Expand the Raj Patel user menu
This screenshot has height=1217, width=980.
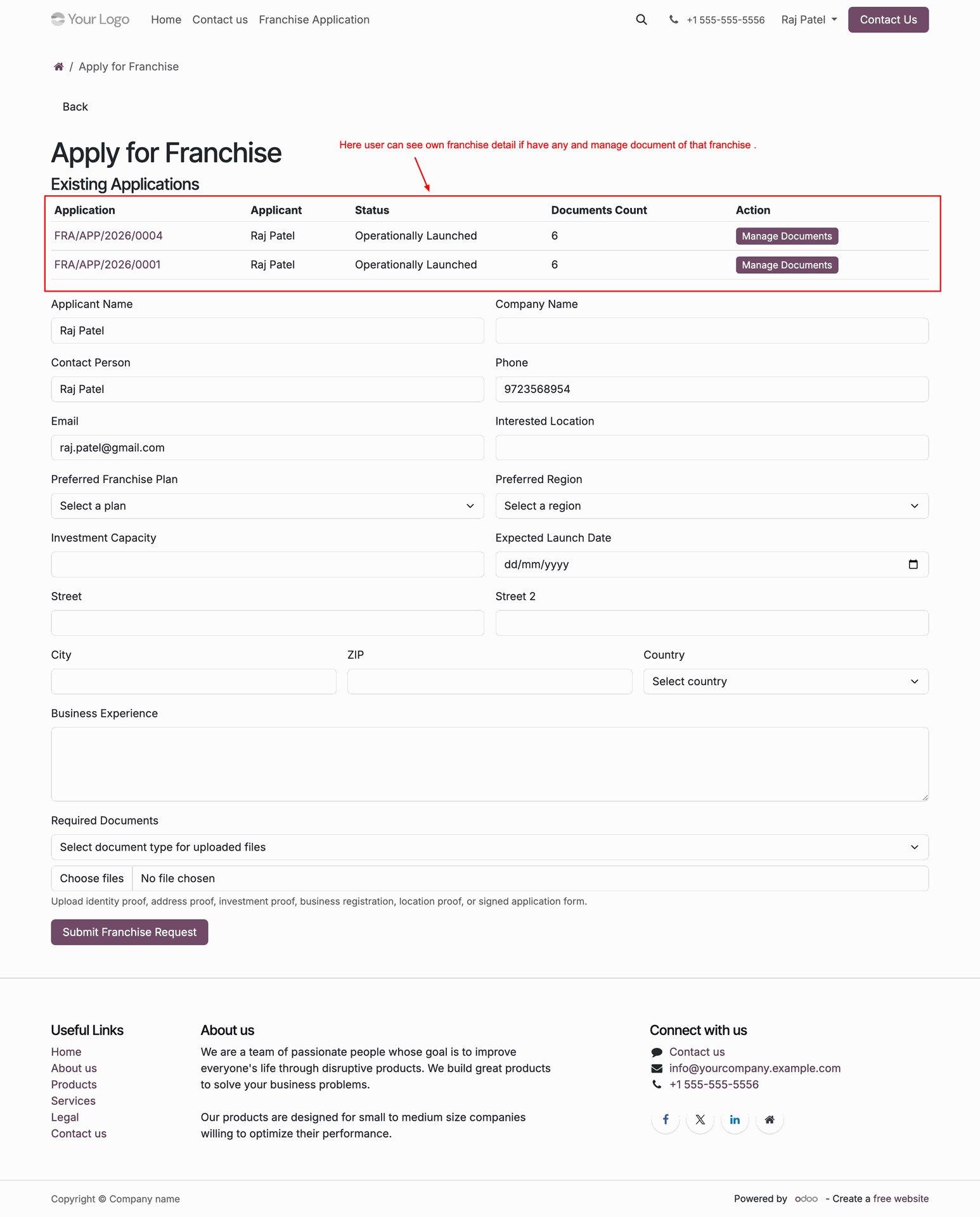(x=809, y=20)
